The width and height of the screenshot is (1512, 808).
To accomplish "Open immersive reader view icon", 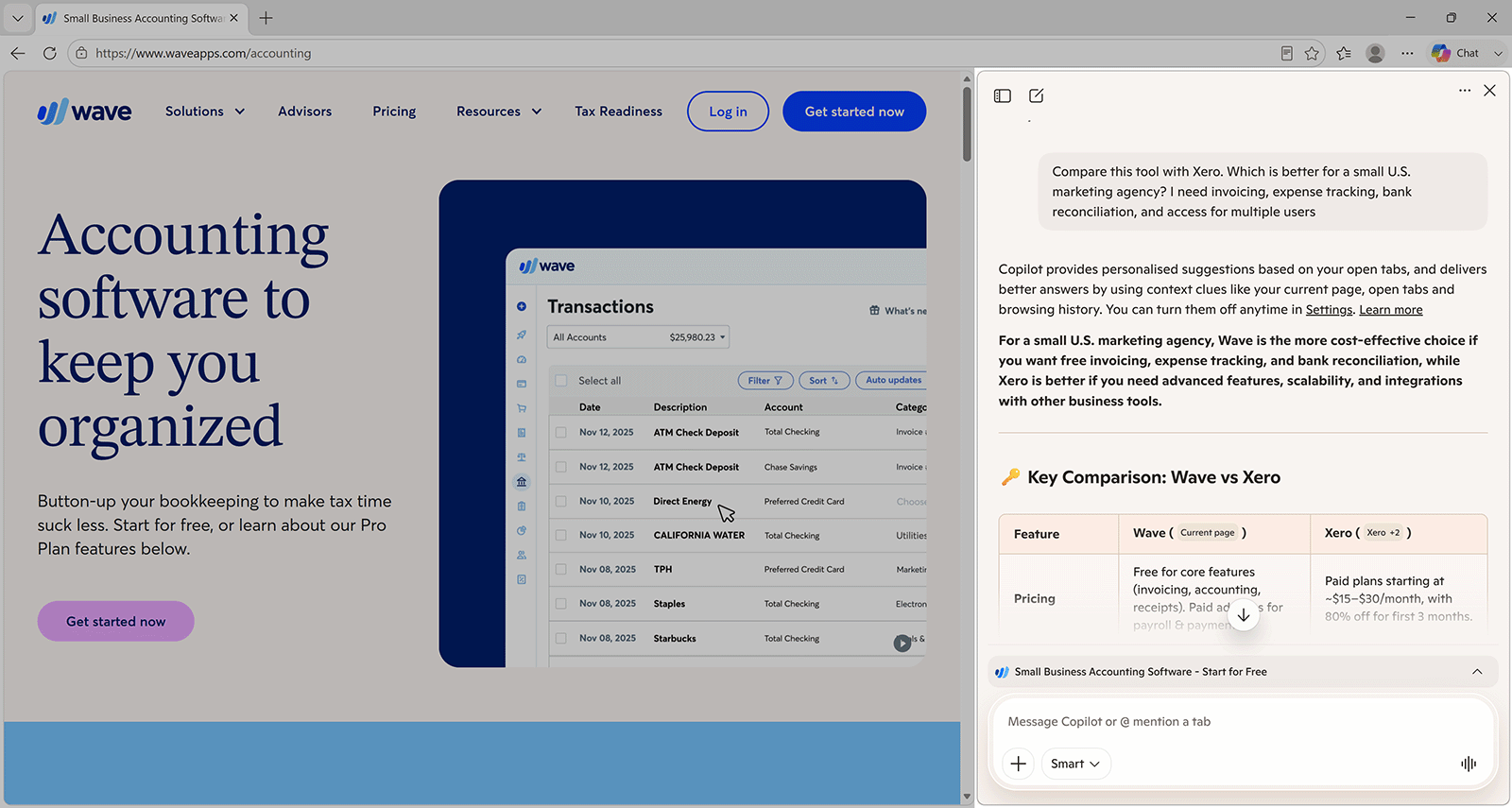I will (1286, 53).
